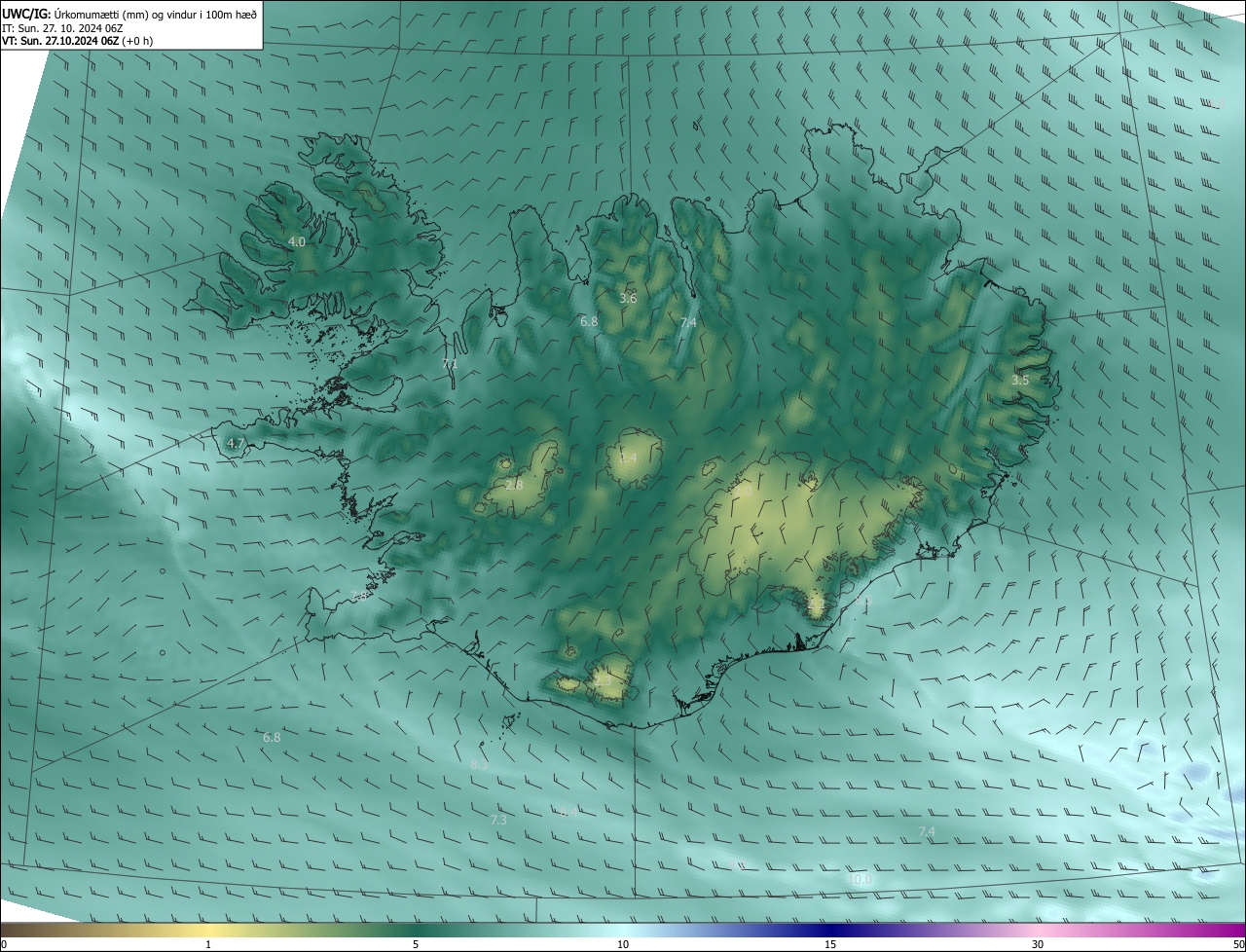The height and width of the screenshot is (952, 1246).
Task: Click the 4.0 value over the Westfjords
Action: 297,241
